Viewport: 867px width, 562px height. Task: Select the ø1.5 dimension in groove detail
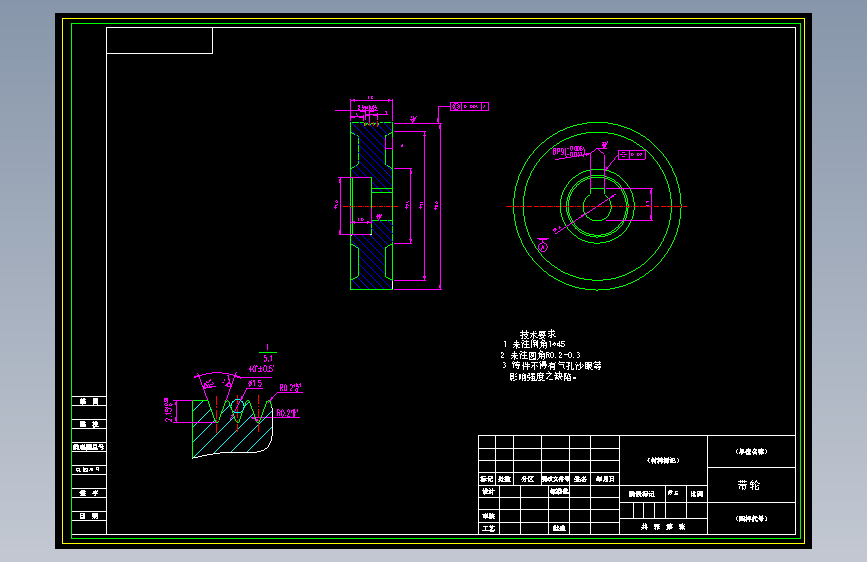255,383
